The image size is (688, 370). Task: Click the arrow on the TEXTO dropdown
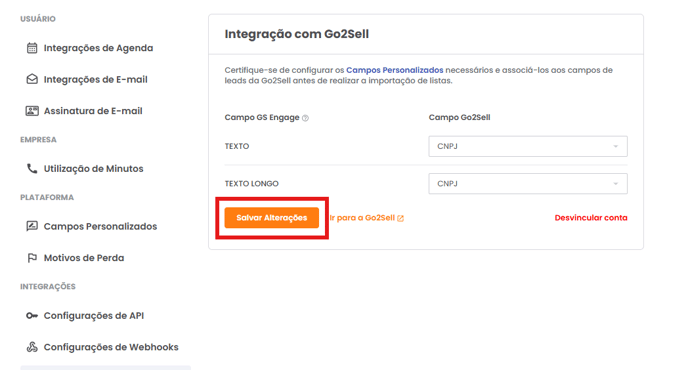(616, 146)
